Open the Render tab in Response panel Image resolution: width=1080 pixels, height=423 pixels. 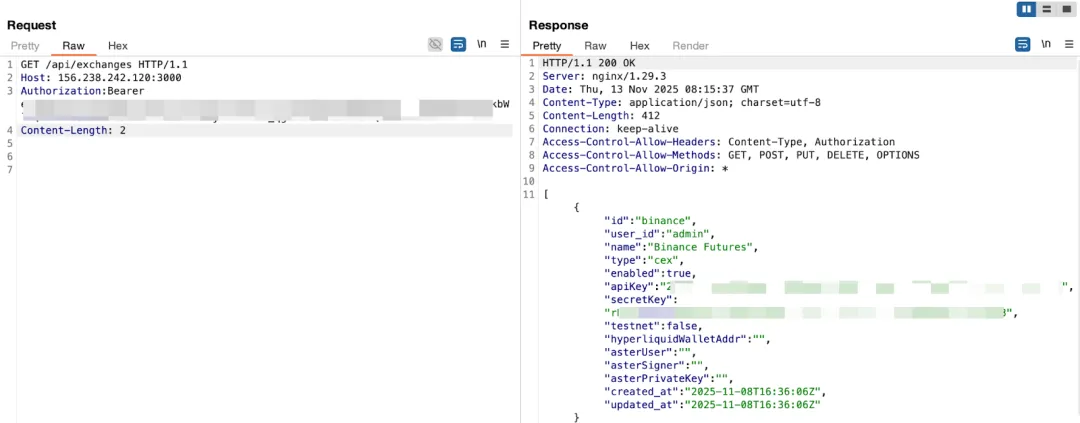pyautogui.click(x=690, y=46)
